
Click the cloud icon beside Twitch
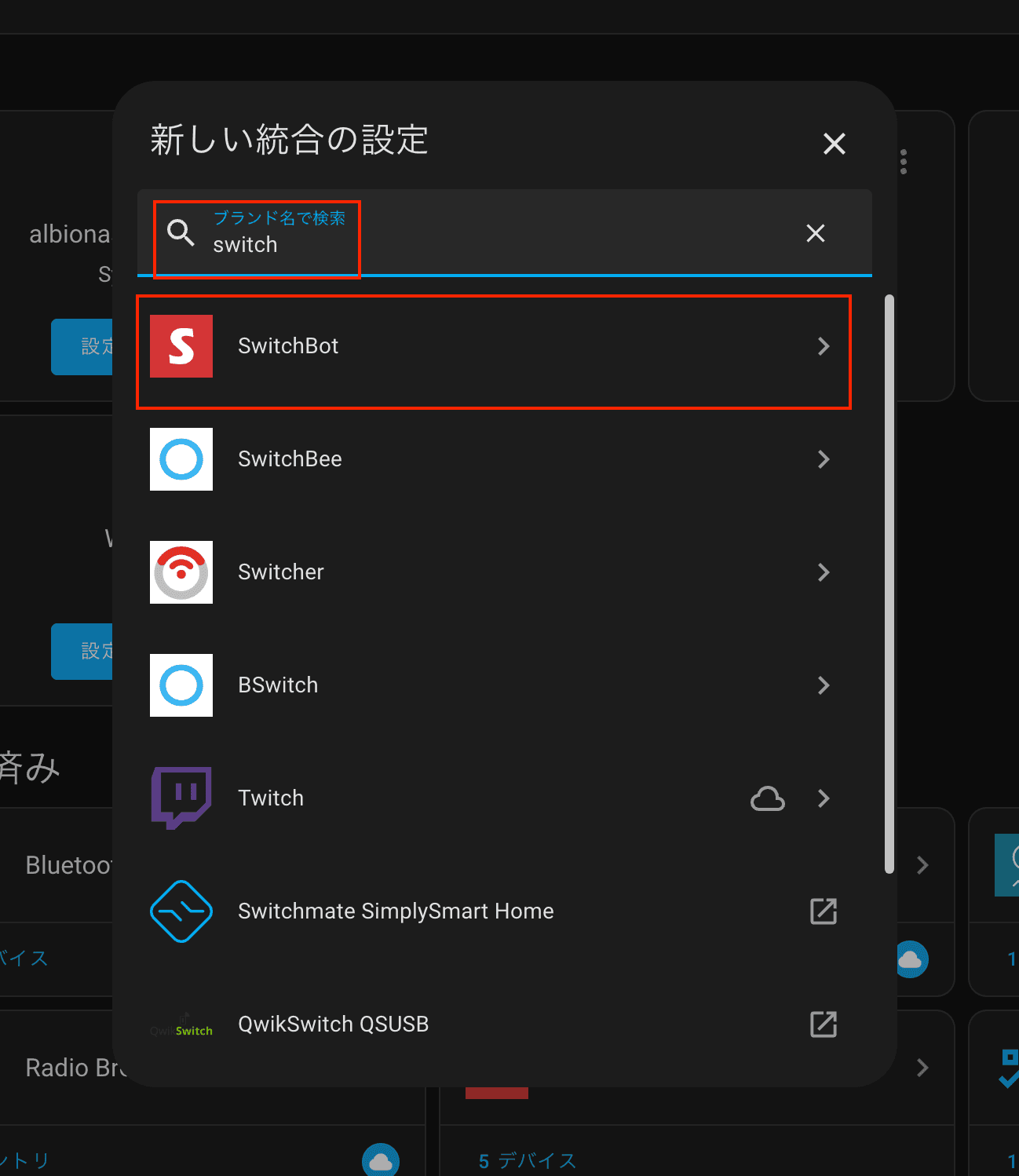pyautogui.click(x=767, y=798)
